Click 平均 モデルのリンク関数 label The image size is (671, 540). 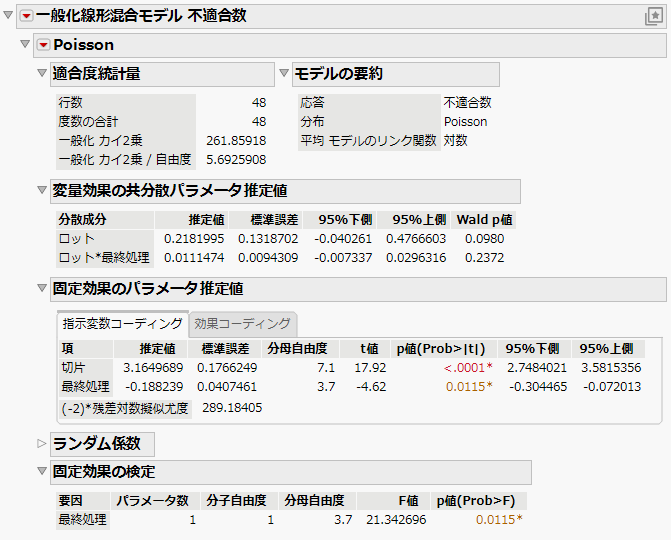[x=368, y=141]
